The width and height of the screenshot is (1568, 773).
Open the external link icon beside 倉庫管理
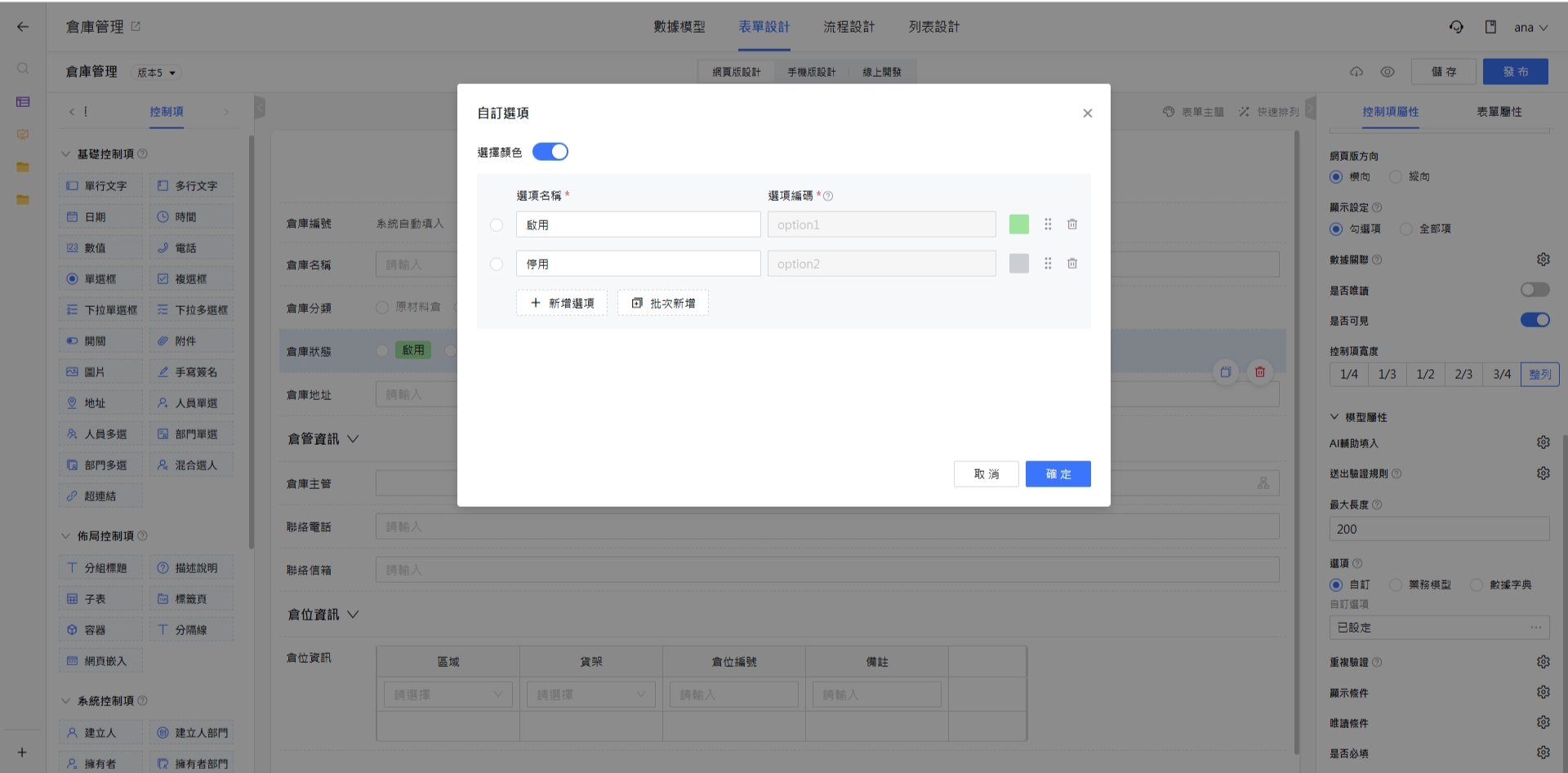click(x=136, y=26)
